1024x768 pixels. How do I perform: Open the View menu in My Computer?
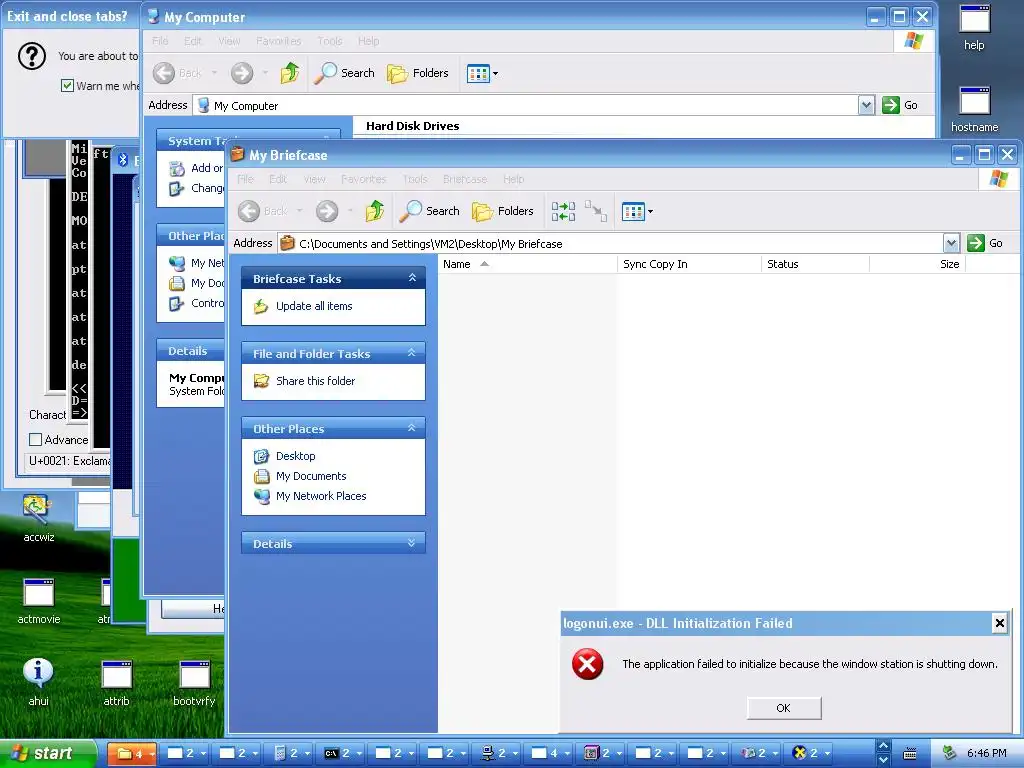coord(229,41)
